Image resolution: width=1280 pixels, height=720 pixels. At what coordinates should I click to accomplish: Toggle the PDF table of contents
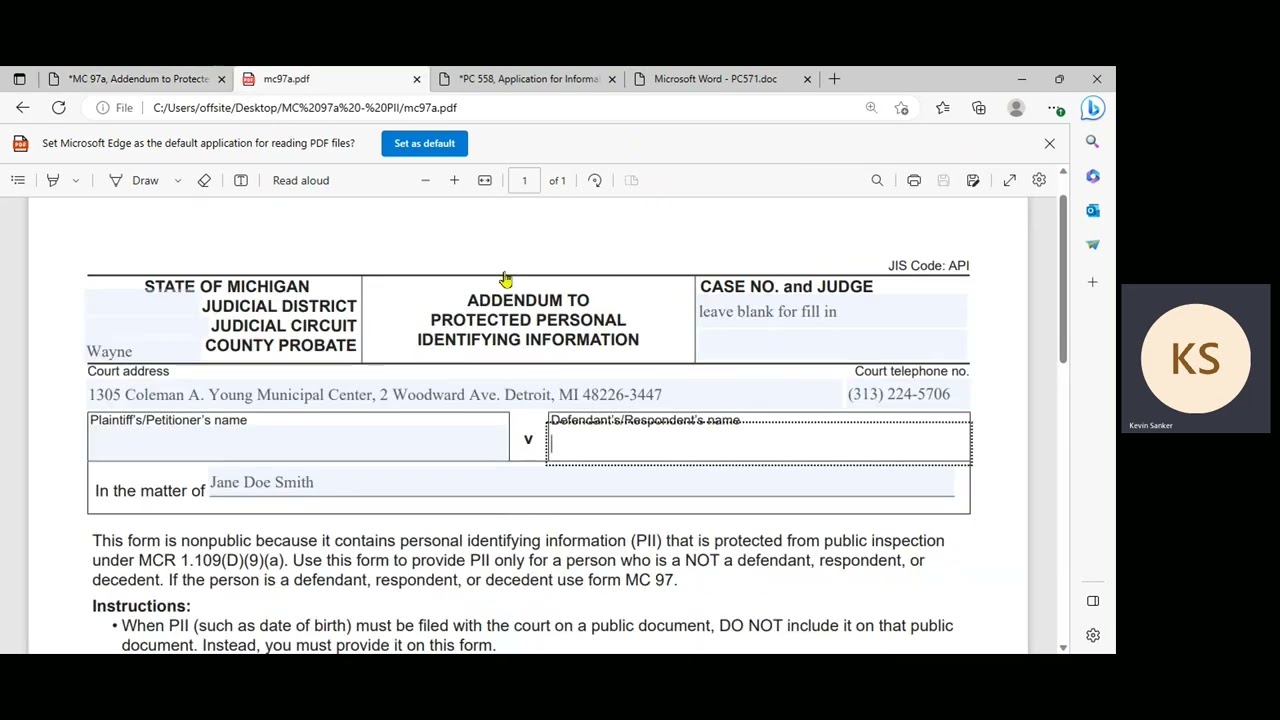coord(18,181)
